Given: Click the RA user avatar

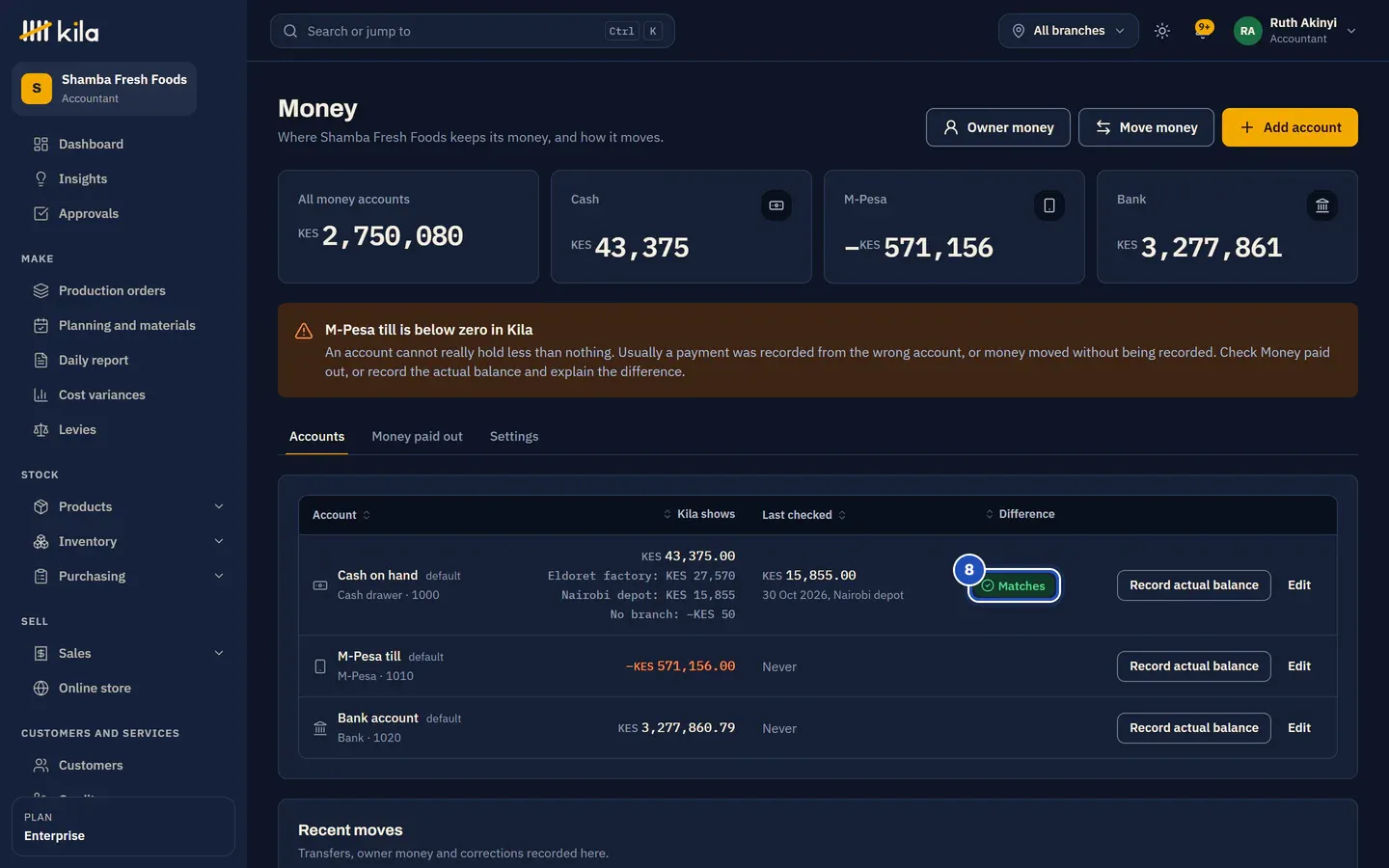Looking at the screenshot, I should (1247, 31).
